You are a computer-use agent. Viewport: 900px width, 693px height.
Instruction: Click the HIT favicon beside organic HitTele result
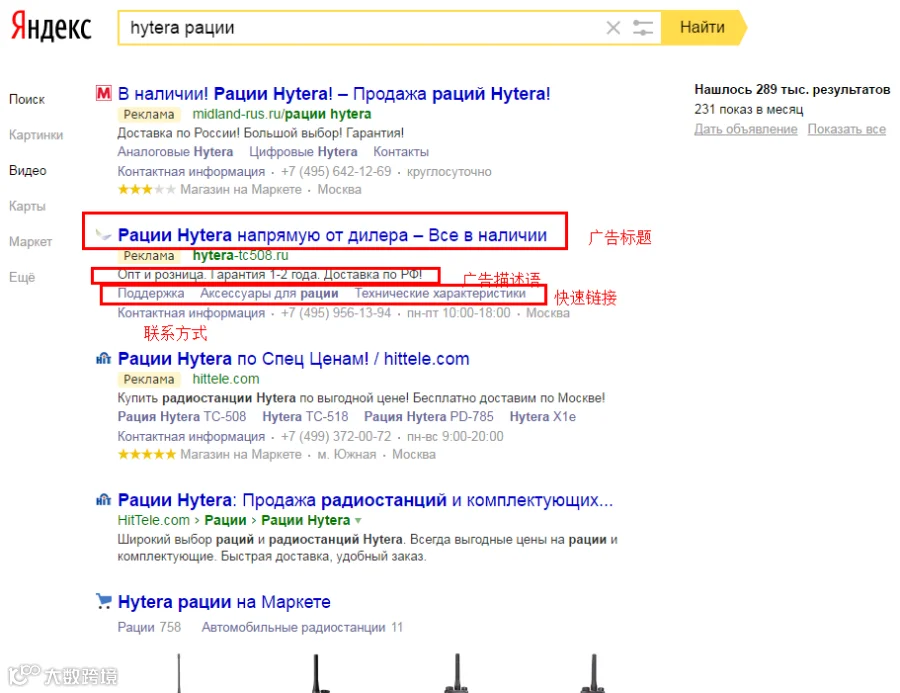103,500
